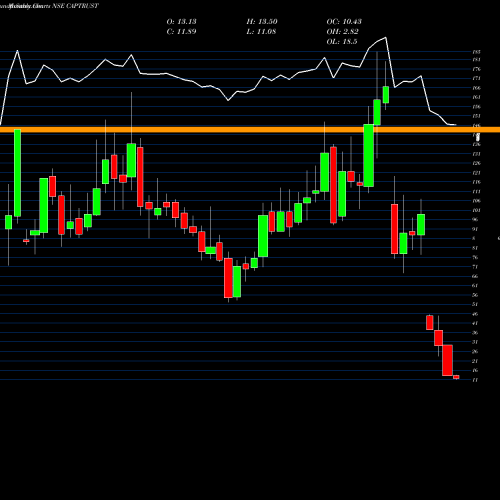Image resolution: width=500 pixels, height=500 pixels.
Task: Click the 76 price axis label
Action: (475, 257)
